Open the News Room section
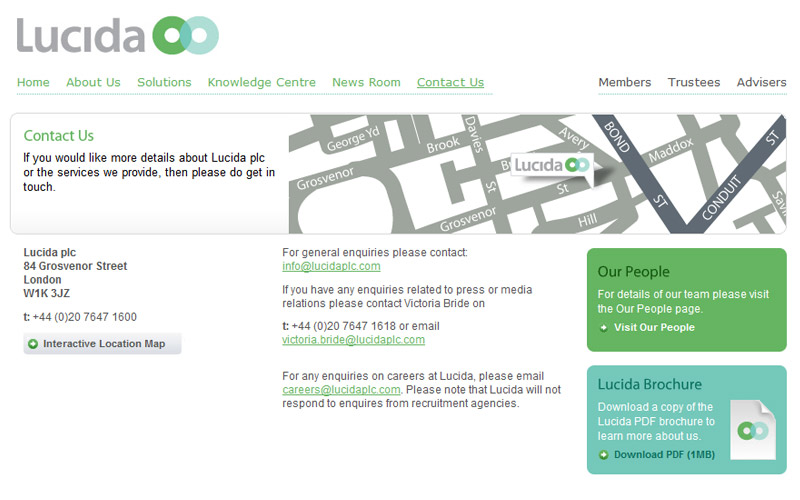 366,82
